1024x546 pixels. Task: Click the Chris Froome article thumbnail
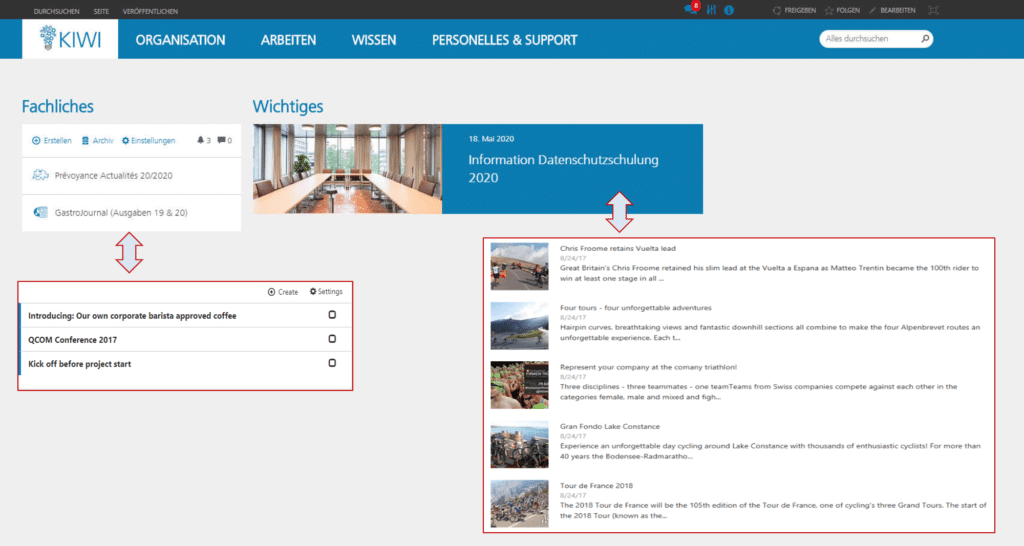(x=519, y=266)
